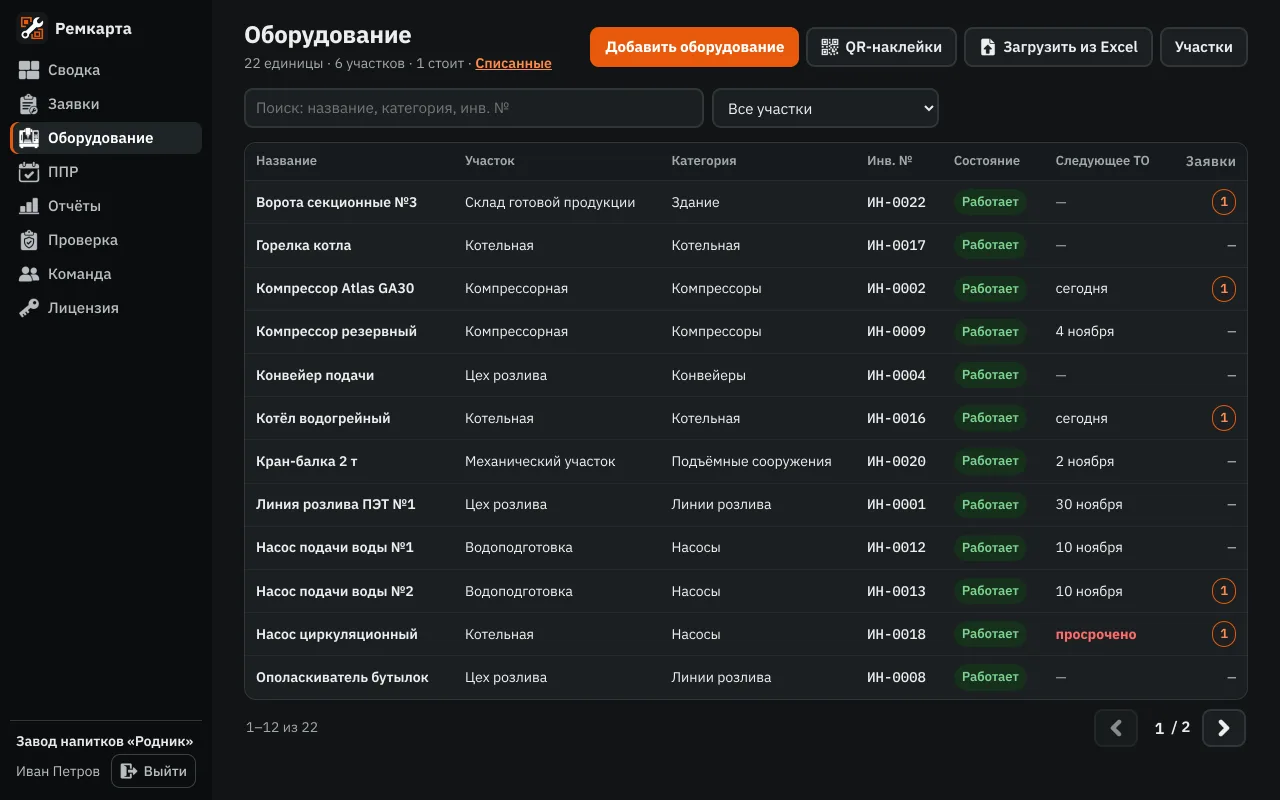
Task: Click the Склад готовой продукции cell
Action: [550, 203]
